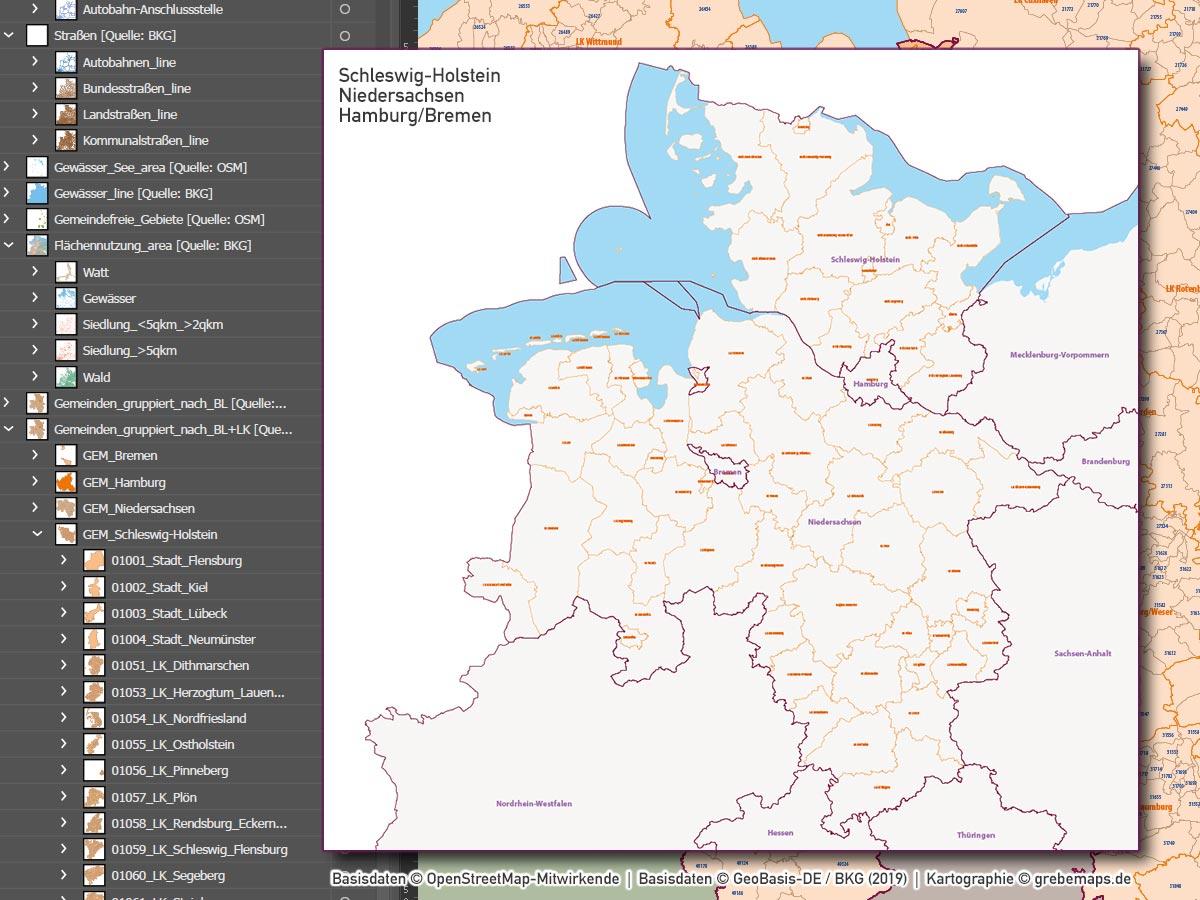
Task: Click the Bundesstraßen_line layer thumbnail
Action: (65, 88)
